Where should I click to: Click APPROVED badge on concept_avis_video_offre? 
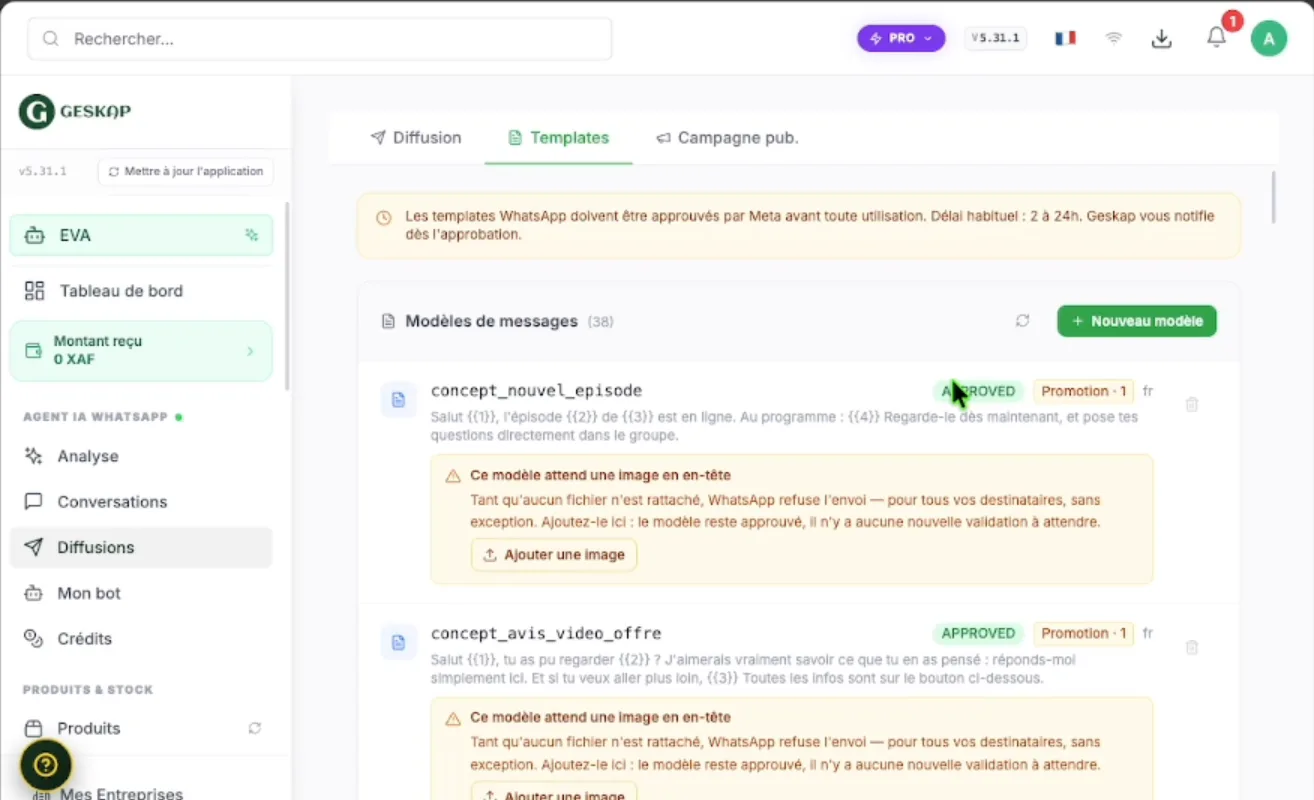tap(978, 633)
